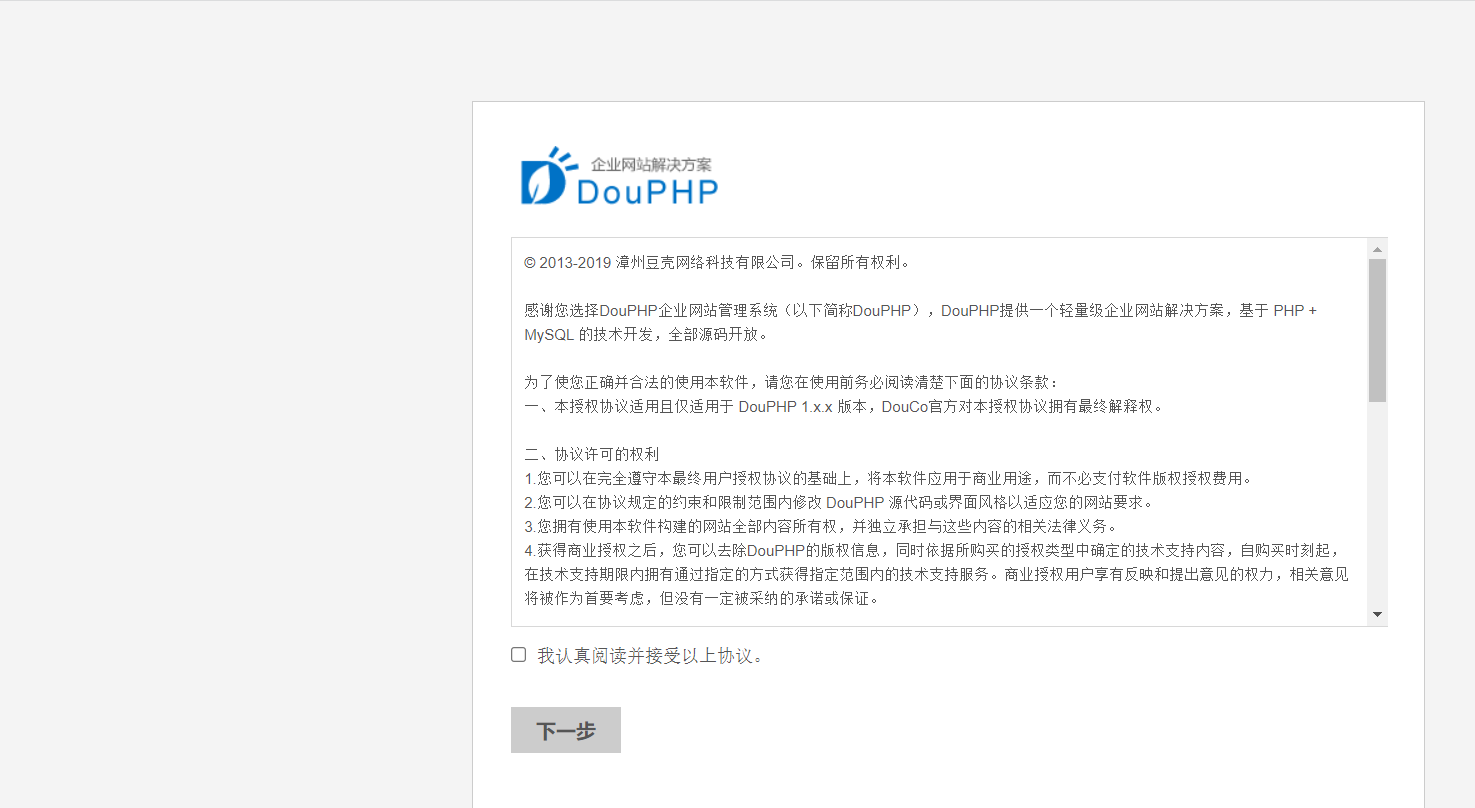Click the license scrollbar up arrow
Viewport: 1475px width, 808px height.
click(1377, 249)
